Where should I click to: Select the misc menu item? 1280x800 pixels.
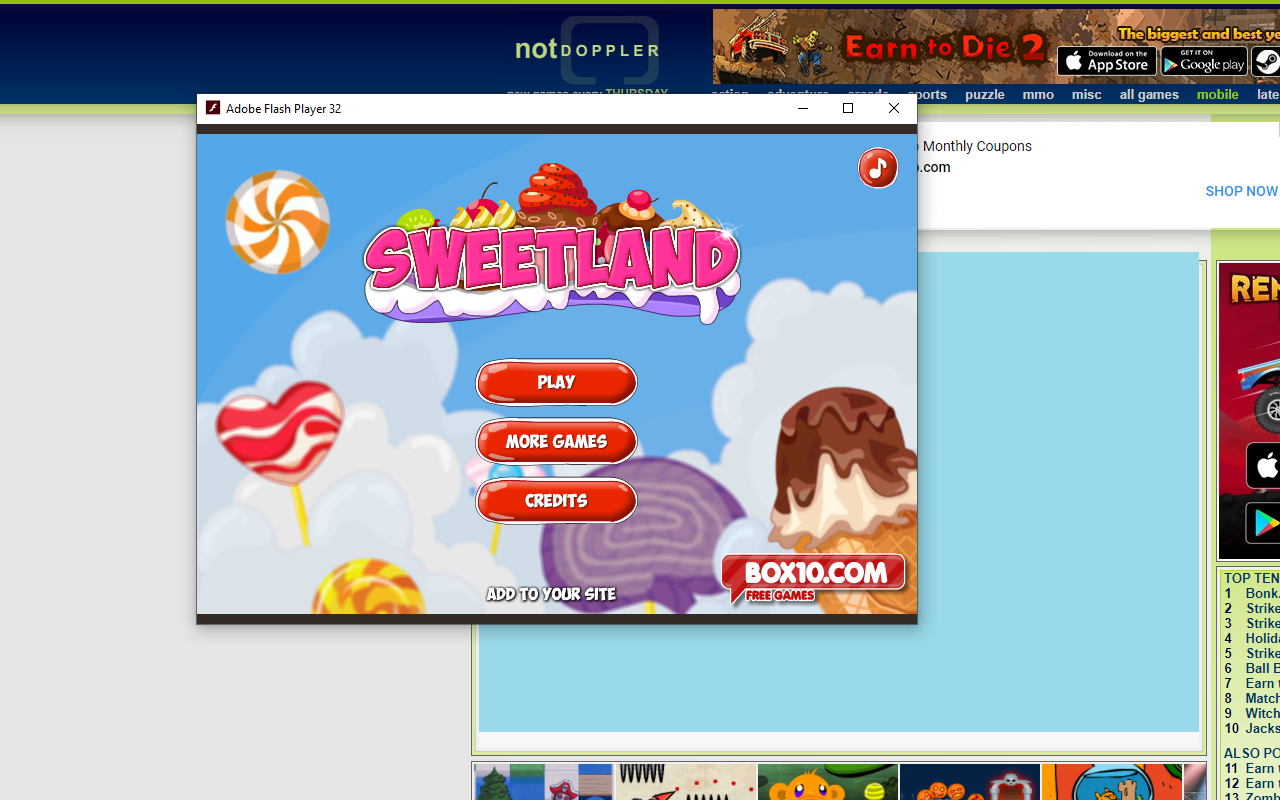click(x=1086, y=95)
